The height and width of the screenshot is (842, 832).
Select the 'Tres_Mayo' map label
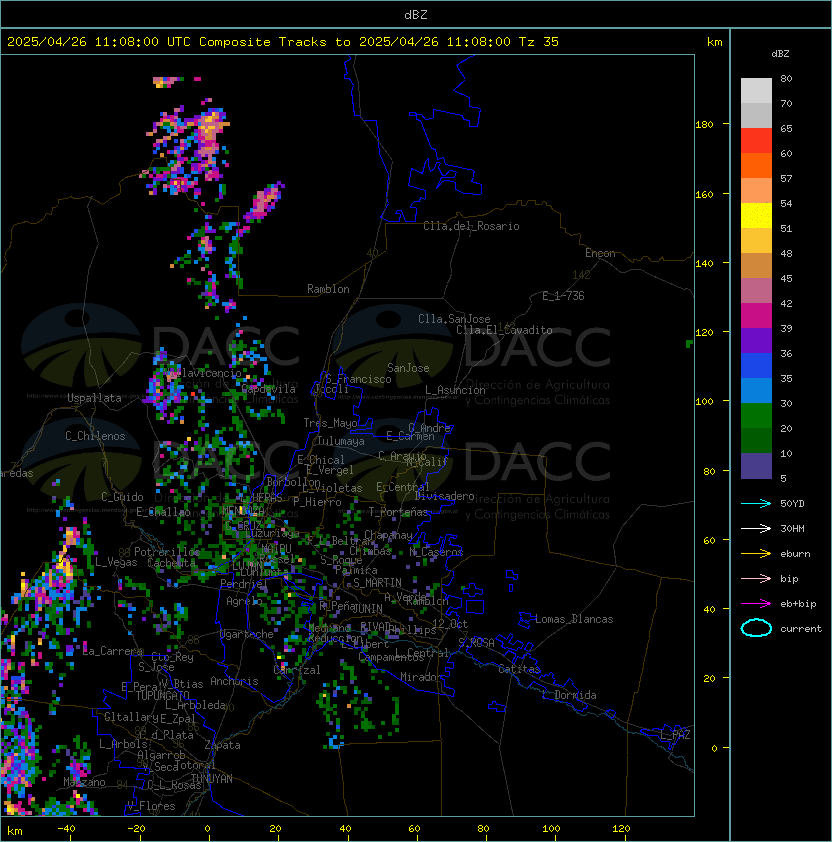pyautogui.click(x=330, y=423)
